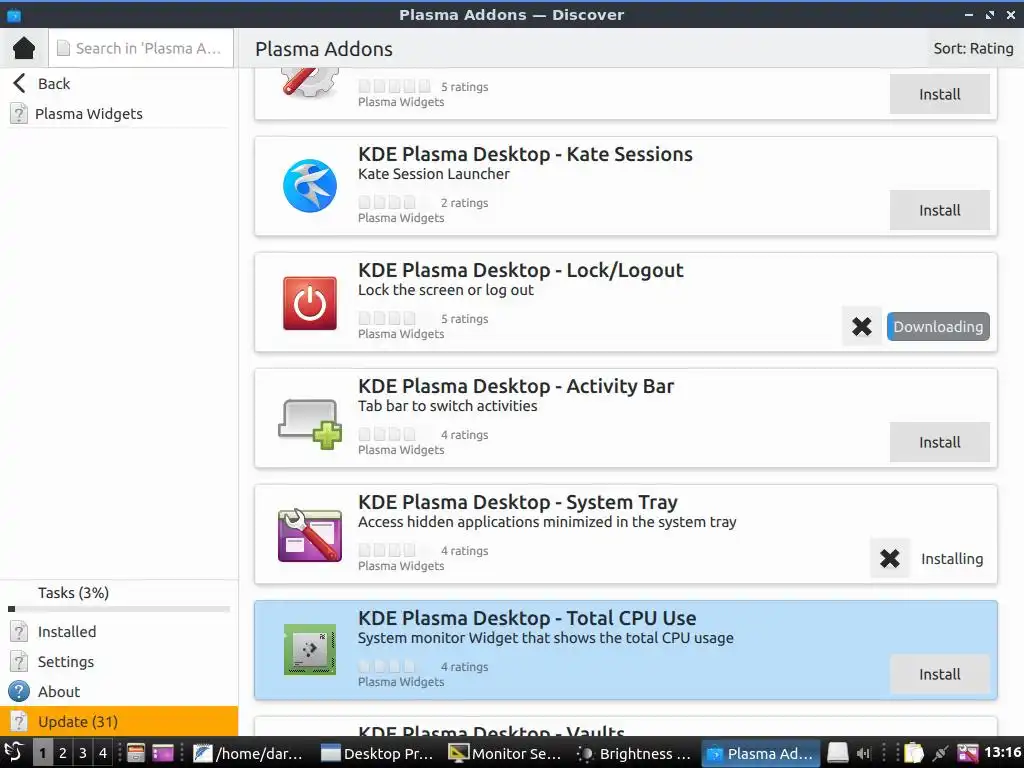Click the Plasma Widgets category icon
Viewport: 1024px width, 768px height.
coord(19,114)
